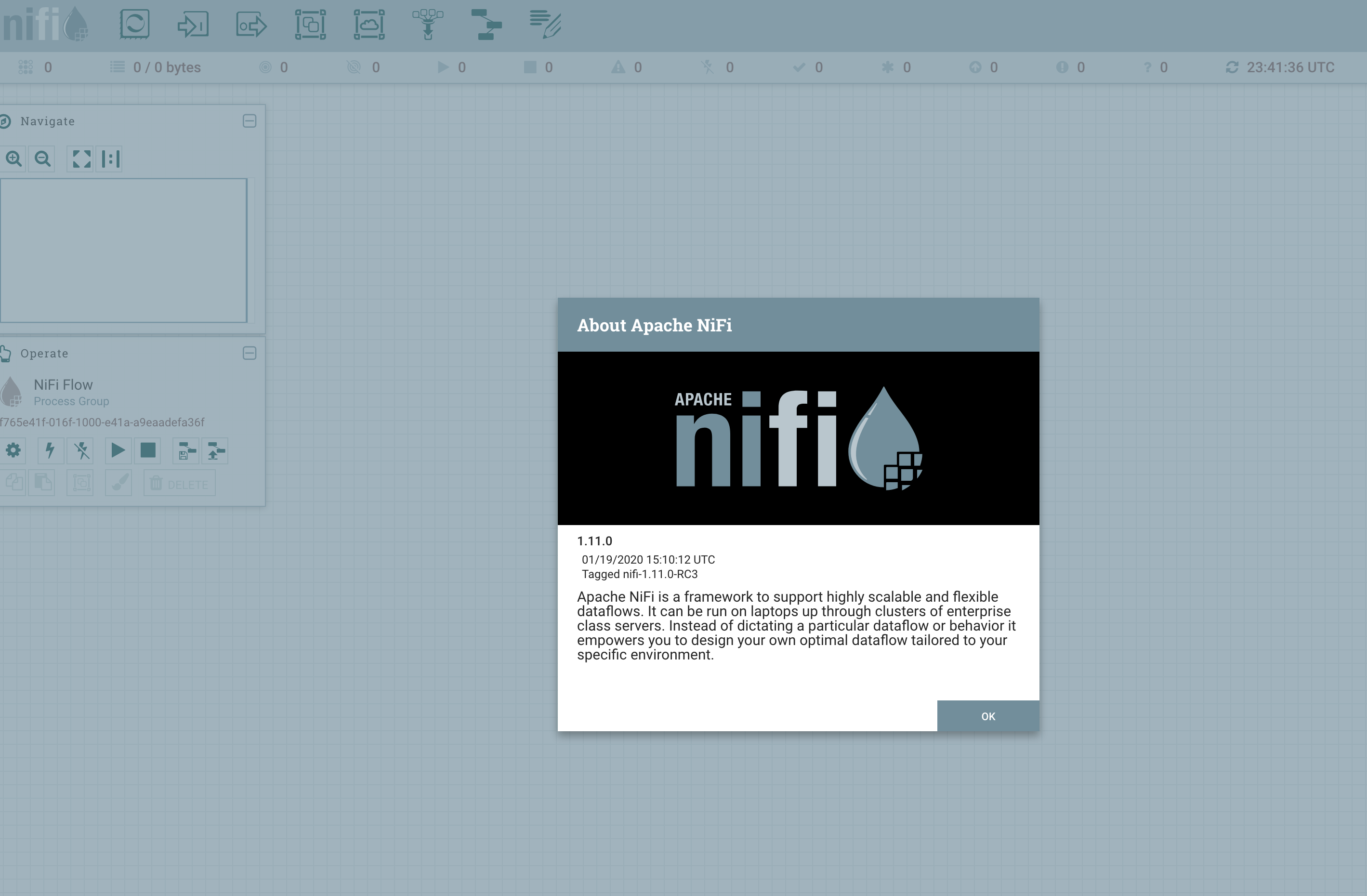
Task: Click the 01/19/2020 15:10:12 UTC build date
Action: (x=648, y=559)
